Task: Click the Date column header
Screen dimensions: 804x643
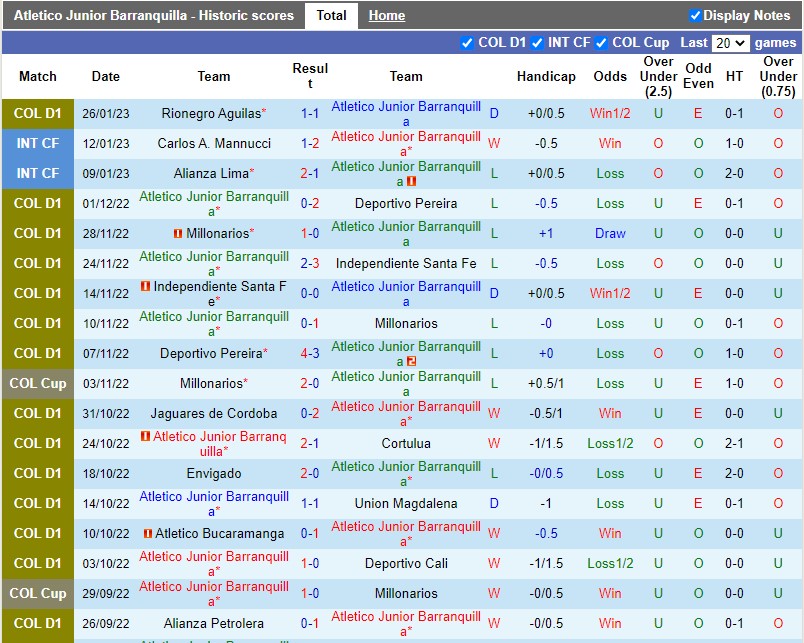Action: pyautogui.click(x=105, y=77)
